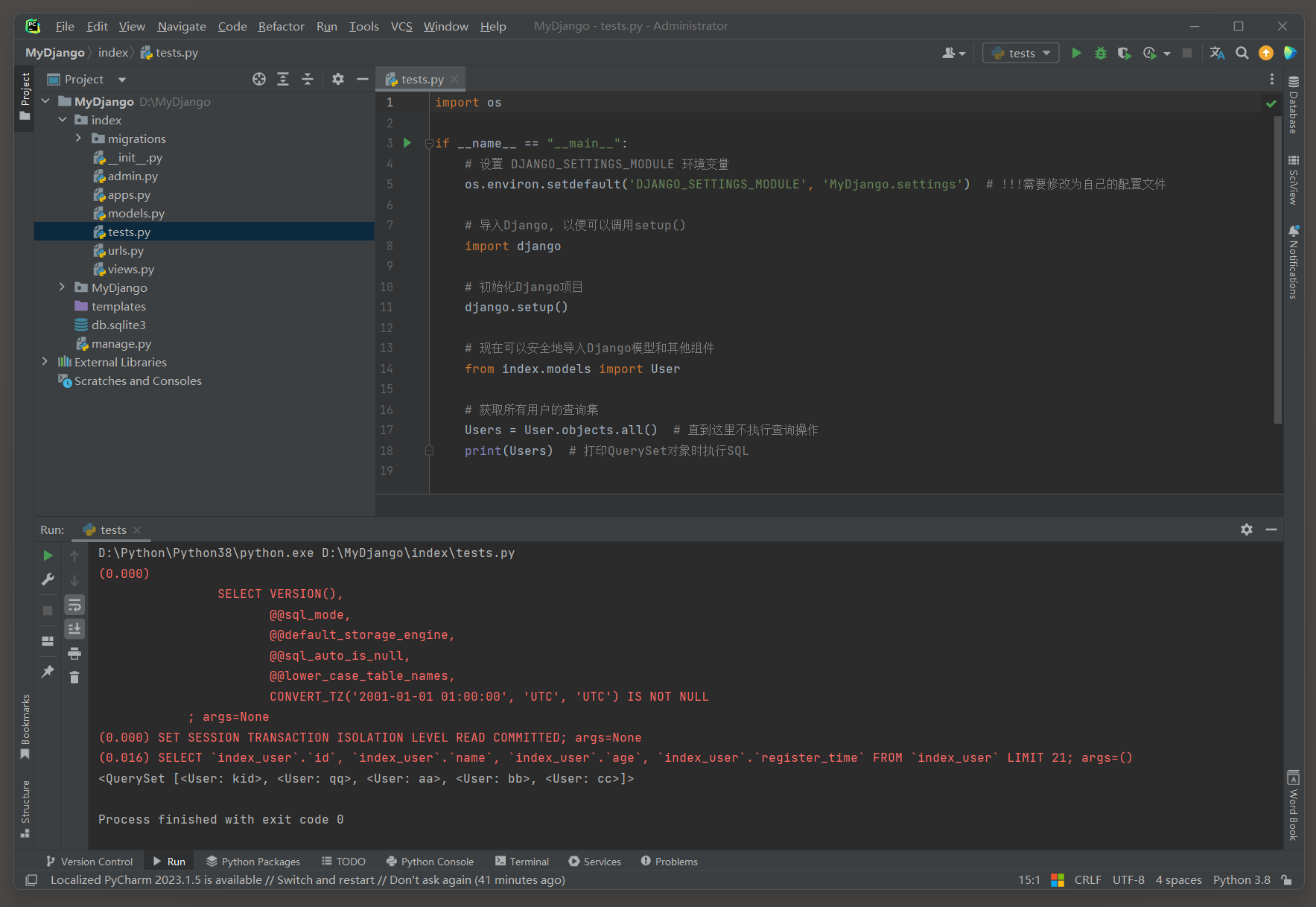Open the Python Console tool window
1316x907 pixels.
tap(430, 862)
